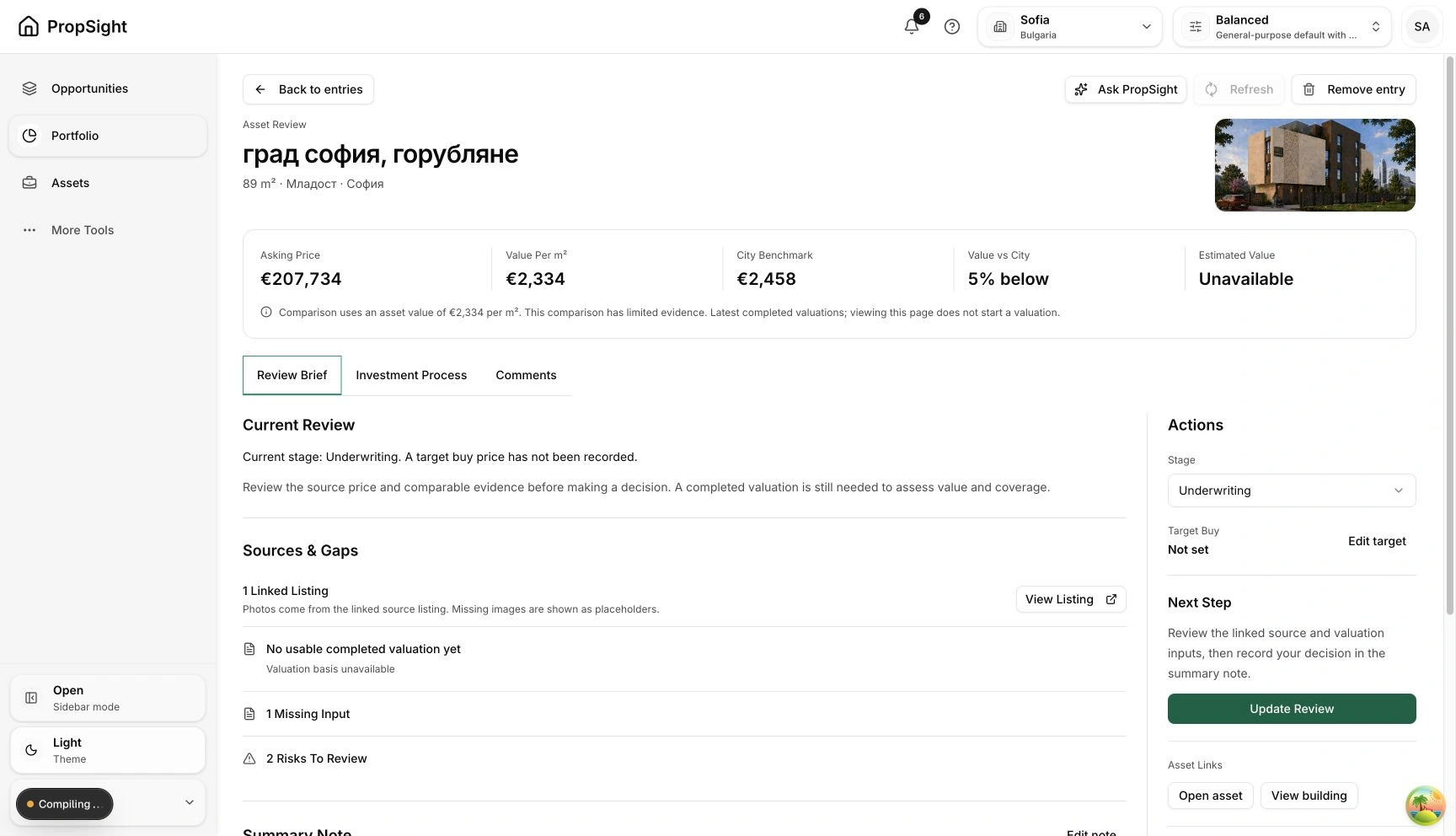Screen dimensions: 1456x836
Task: Switch to the Review Brief tab
Action: (292, 375)
